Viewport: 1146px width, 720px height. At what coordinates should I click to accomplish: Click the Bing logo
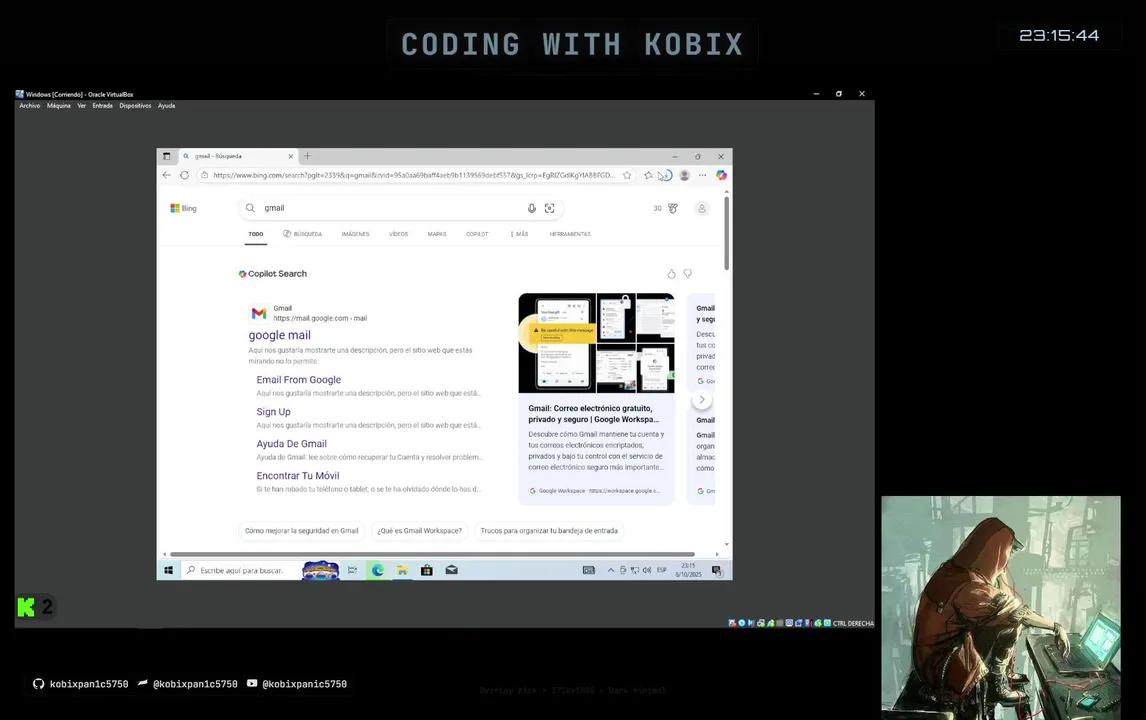183,208
